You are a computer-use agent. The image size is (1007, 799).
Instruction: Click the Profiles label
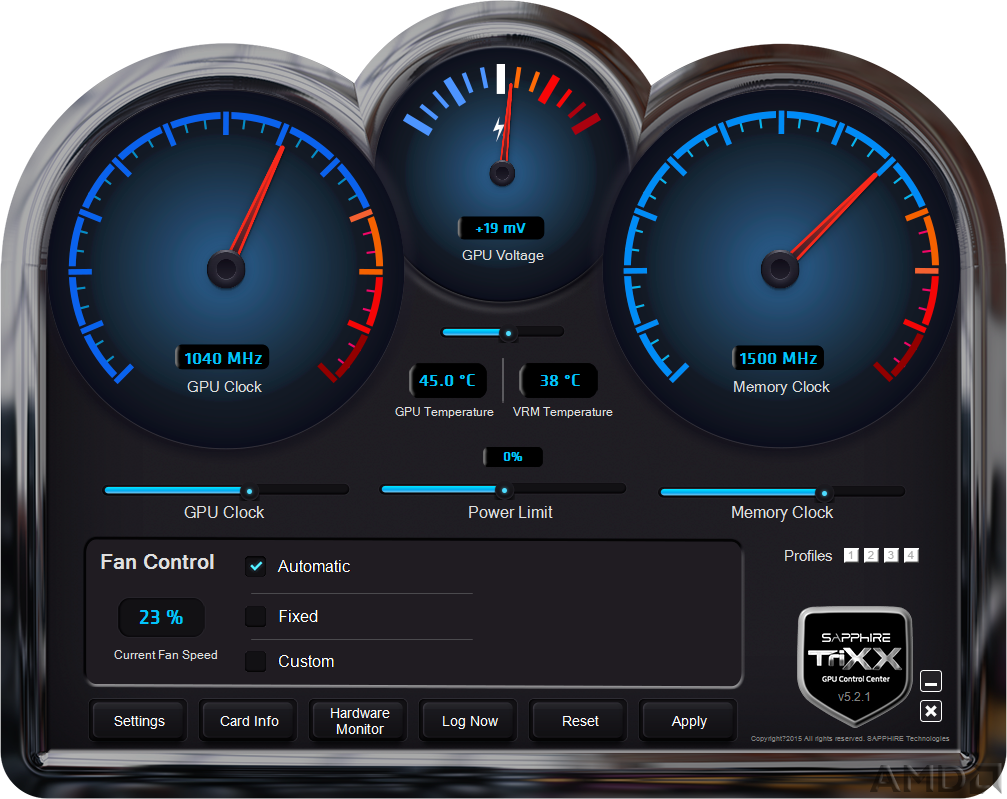point(808,556)
